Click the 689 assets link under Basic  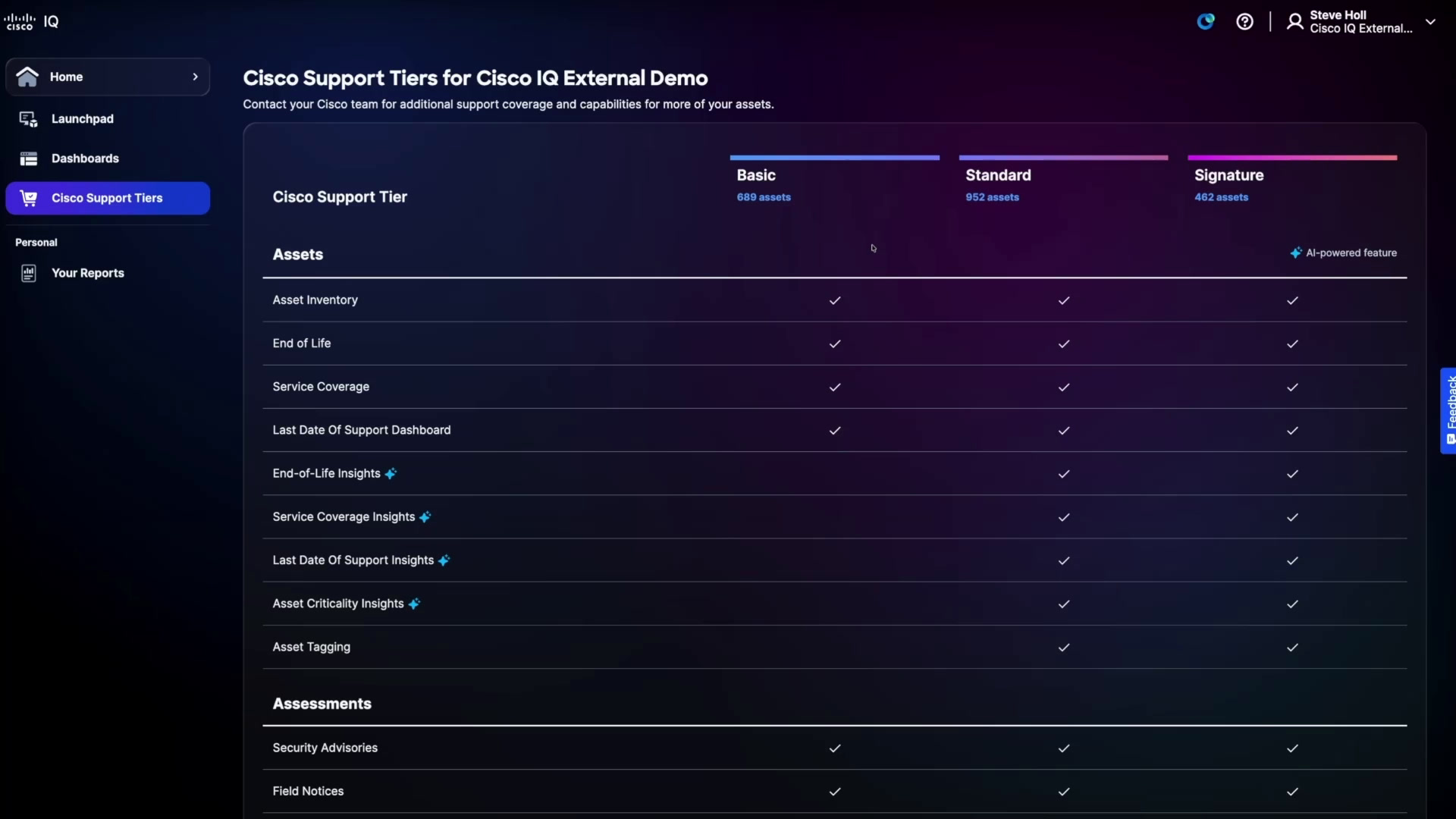coord(764,197)
